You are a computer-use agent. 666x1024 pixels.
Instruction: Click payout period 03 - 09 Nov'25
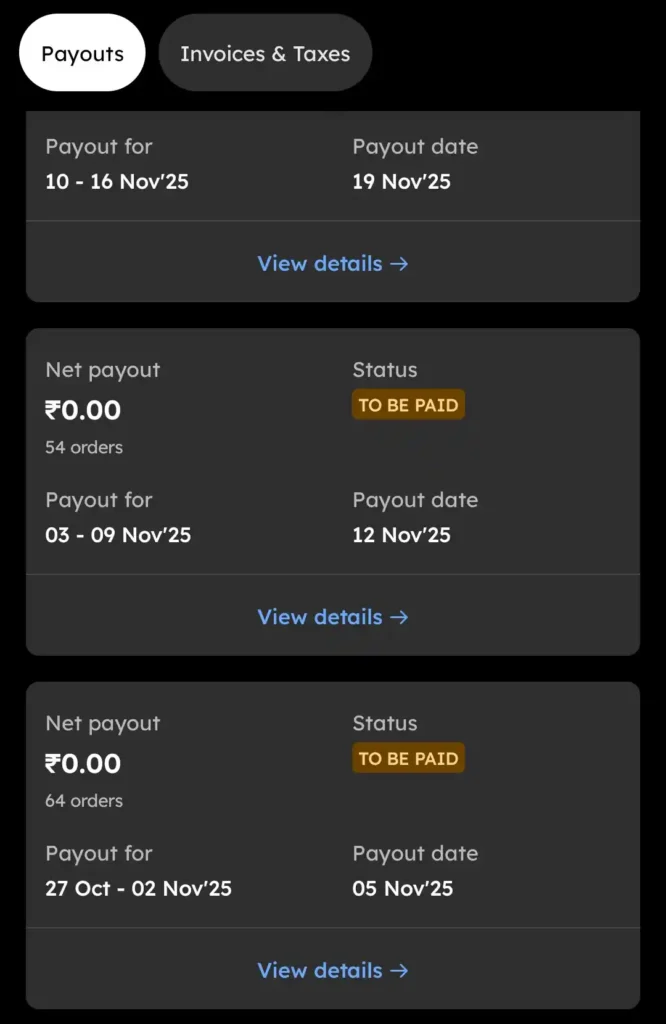(x=118, y=535)
